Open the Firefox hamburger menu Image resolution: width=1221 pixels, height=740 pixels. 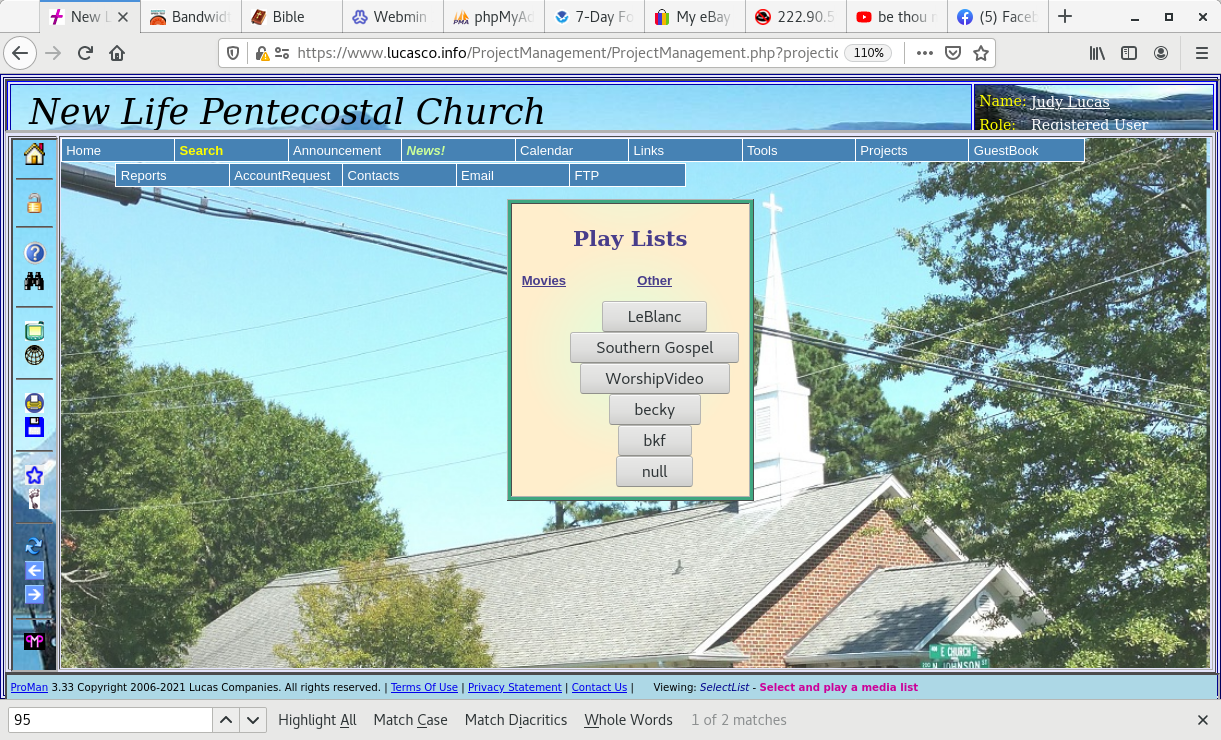click(1202, 53)
